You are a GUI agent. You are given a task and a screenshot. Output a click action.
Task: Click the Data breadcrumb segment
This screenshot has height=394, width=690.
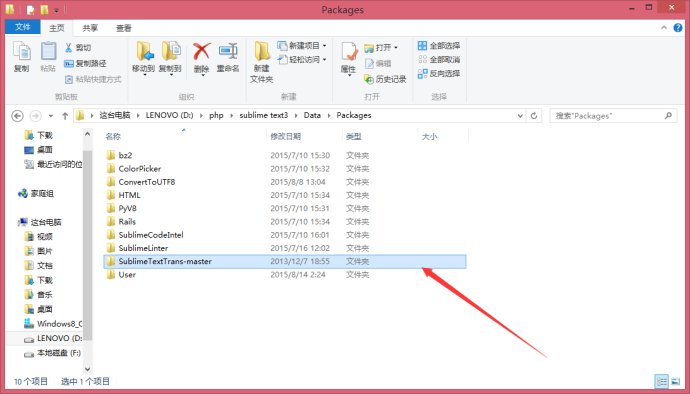click(312, 115)
